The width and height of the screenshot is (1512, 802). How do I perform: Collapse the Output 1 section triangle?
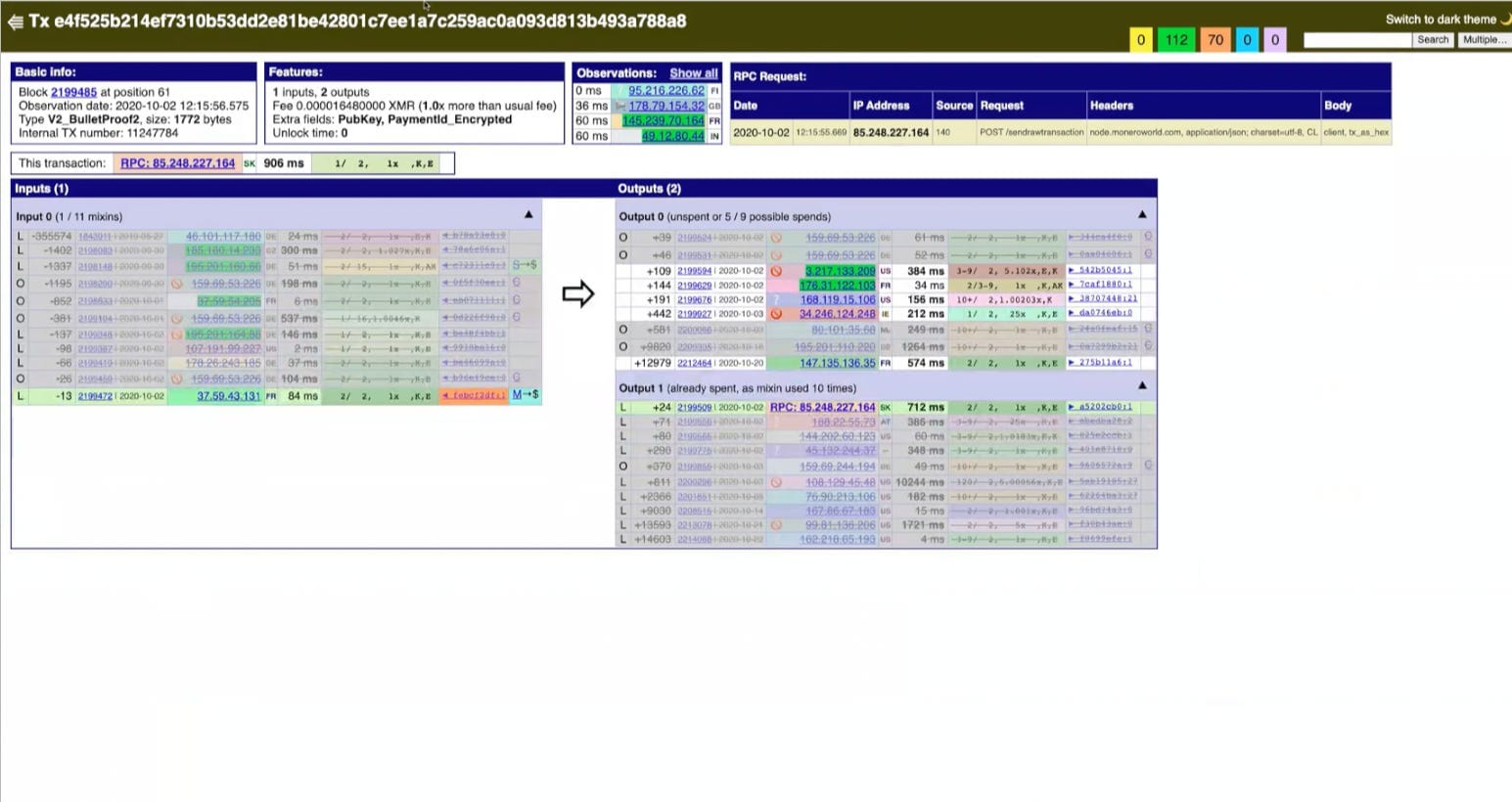tap(1141, 386)
